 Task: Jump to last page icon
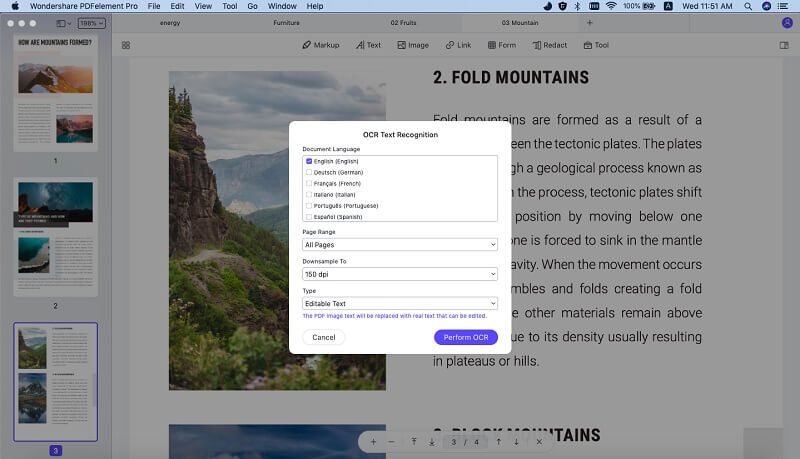click(x=432, y=442)
